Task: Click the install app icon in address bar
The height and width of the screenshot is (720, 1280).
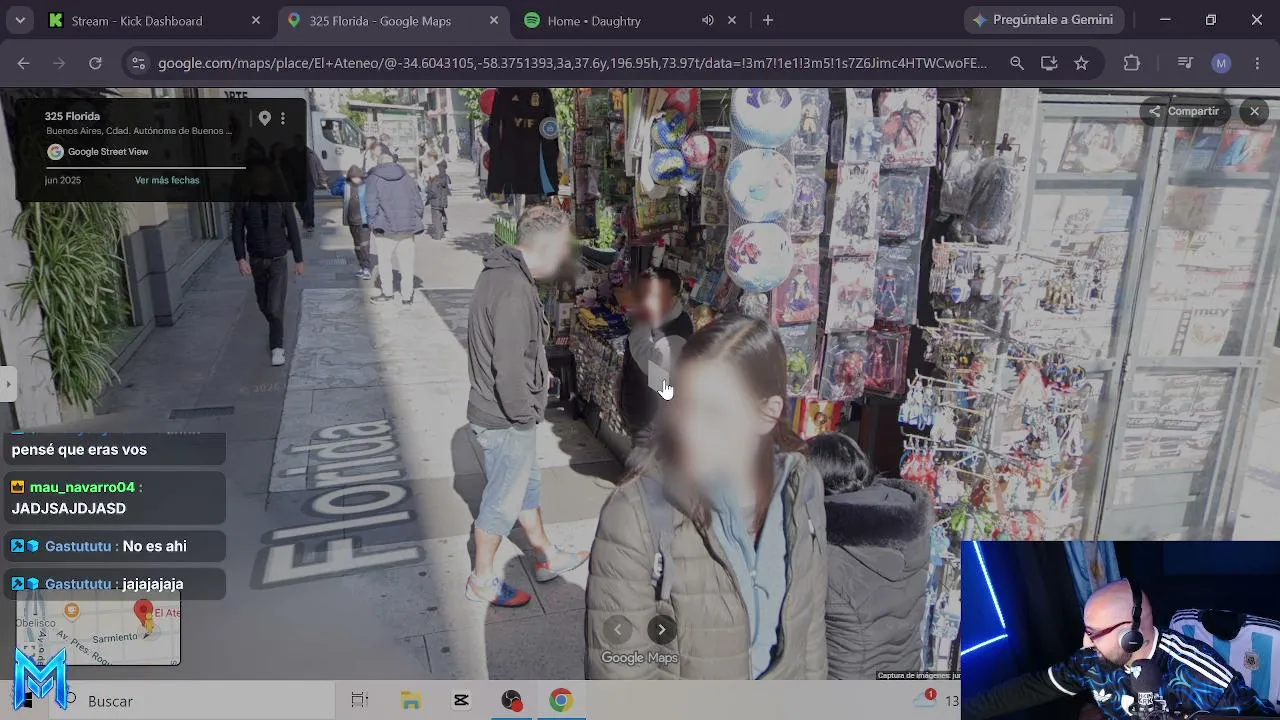Action: click(1049, 63)
